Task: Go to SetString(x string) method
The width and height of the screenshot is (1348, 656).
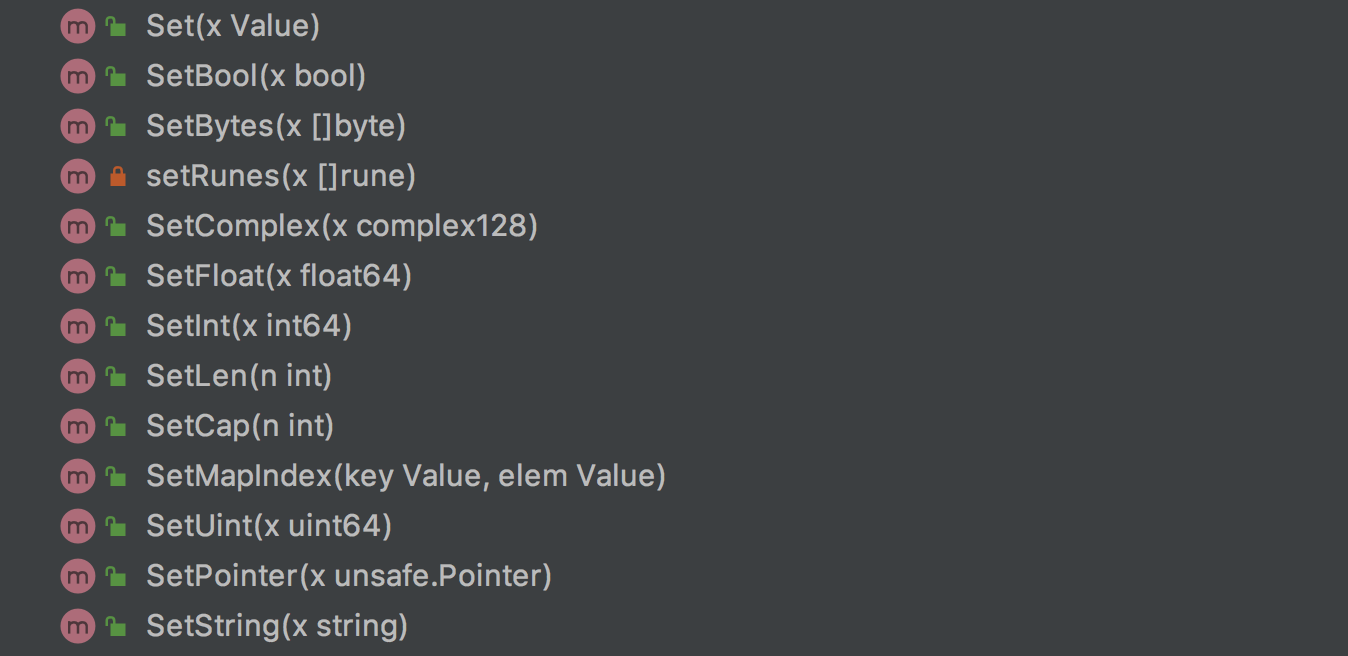Action: pyautogui.click(x=277, y=627)
